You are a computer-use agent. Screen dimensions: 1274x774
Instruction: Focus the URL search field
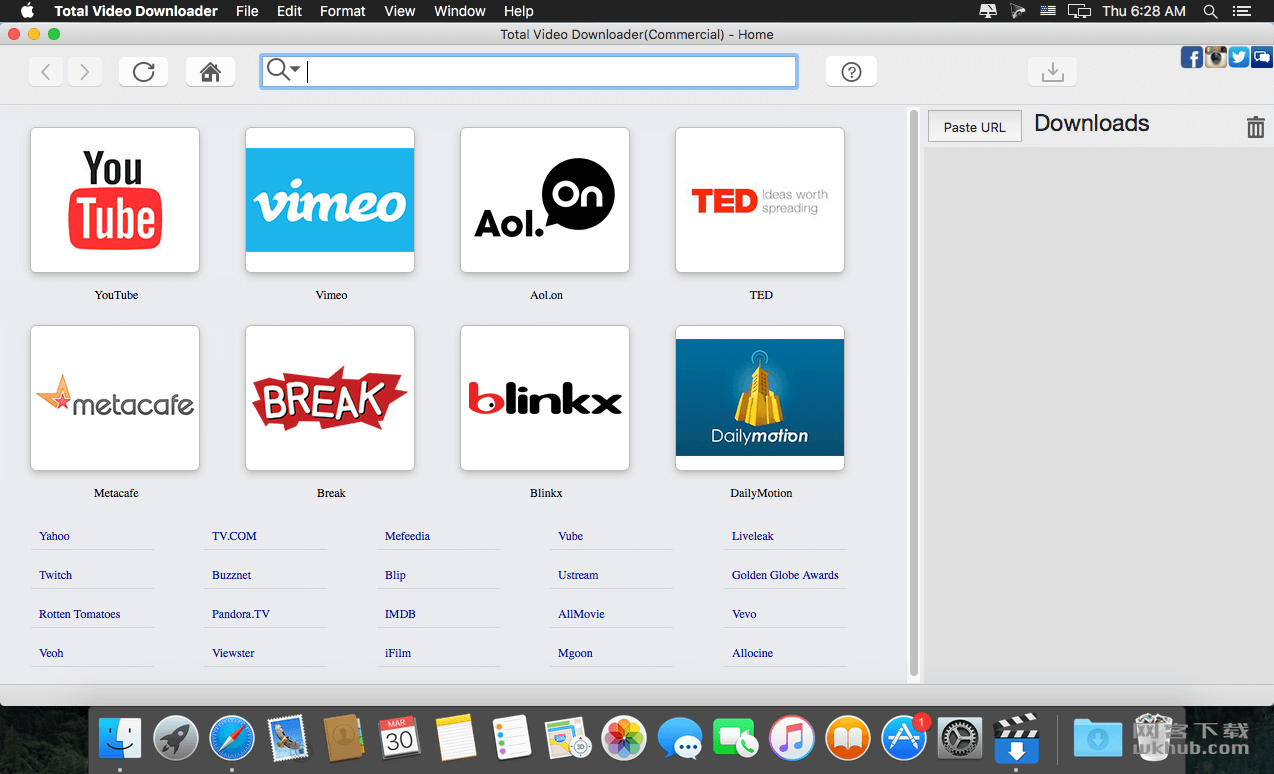tap(529, 71)
